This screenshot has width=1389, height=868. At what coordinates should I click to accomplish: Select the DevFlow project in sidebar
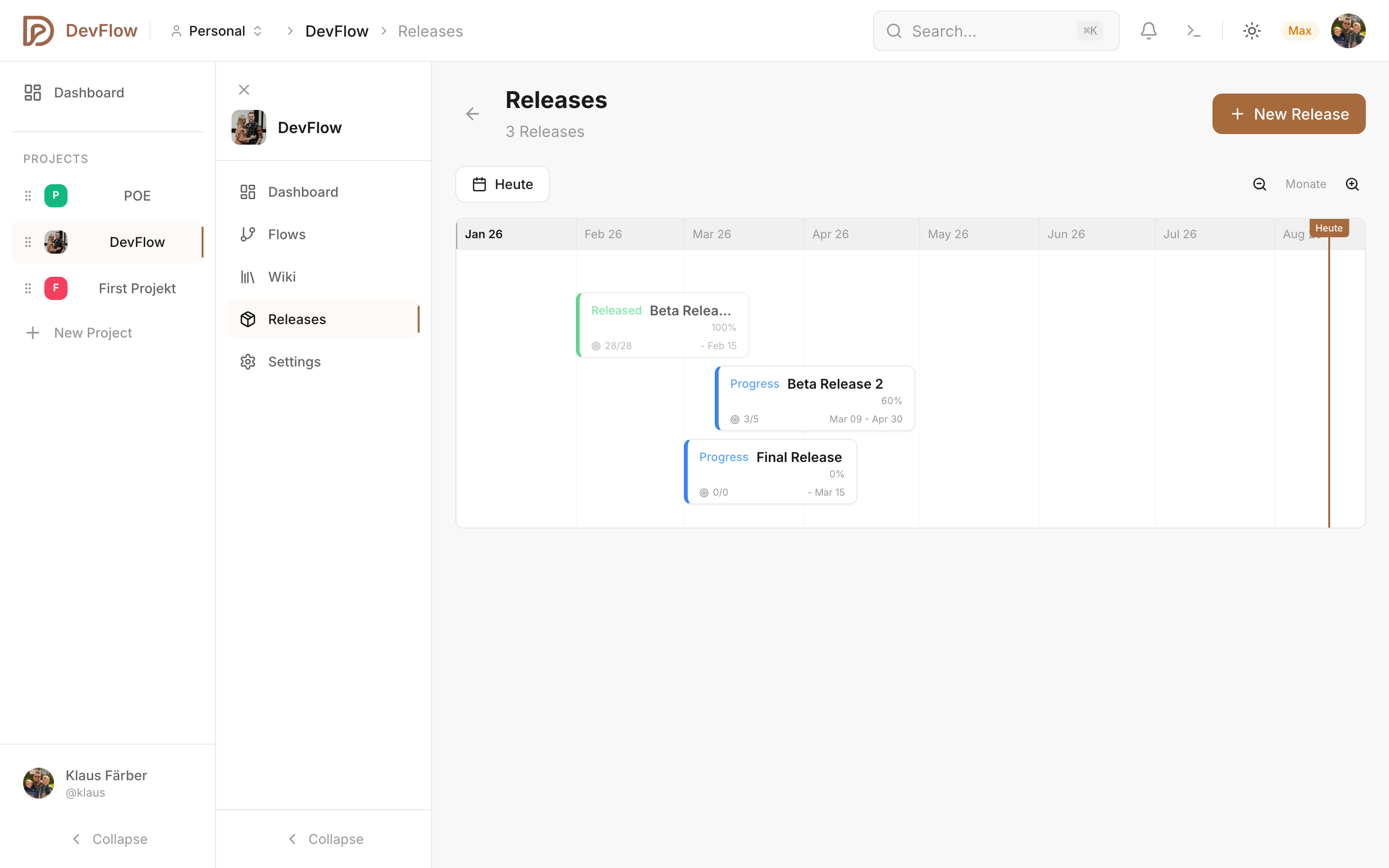pos(108,242)
